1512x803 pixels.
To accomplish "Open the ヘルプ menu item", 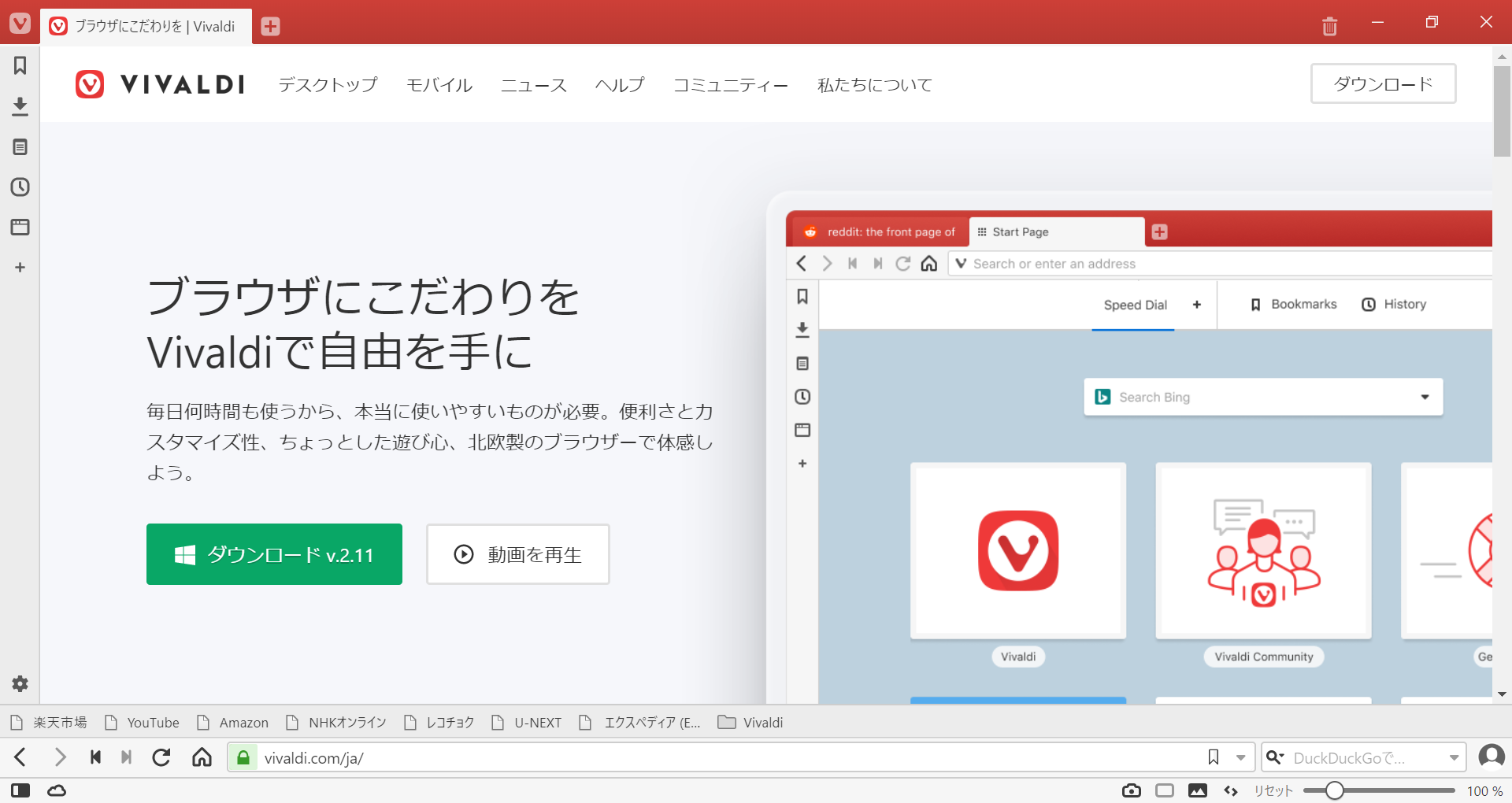I will pyautogui.click(x=620, y=84).
